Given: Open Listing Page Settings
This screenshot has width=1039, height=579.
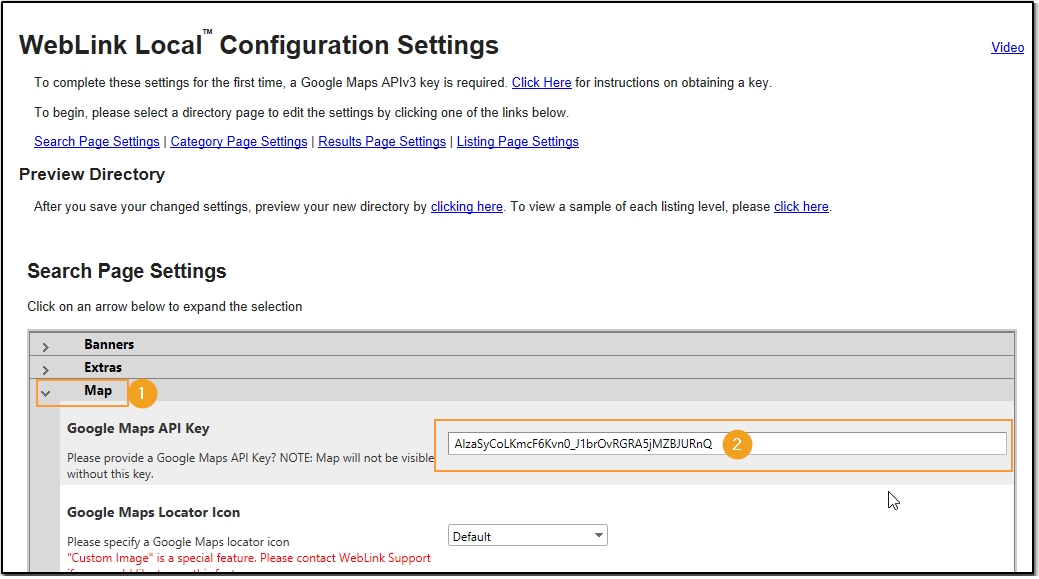Looking at the screenshot, I should tap(517, 141).
